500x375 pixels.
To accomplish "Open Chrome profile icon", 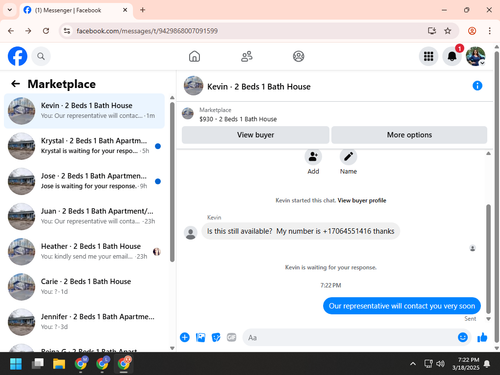I will tap(472, 31).
